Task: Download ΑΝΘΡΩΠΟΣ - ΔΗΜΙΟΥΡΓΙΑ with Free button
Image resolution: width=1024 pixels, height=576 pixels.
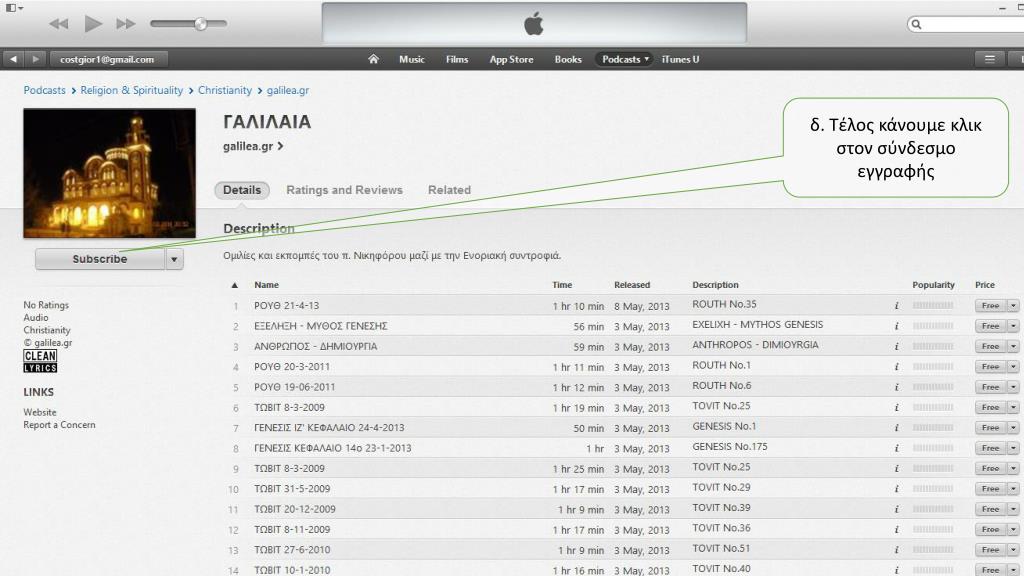Action: pyautogui.click(x=991, y=346)
